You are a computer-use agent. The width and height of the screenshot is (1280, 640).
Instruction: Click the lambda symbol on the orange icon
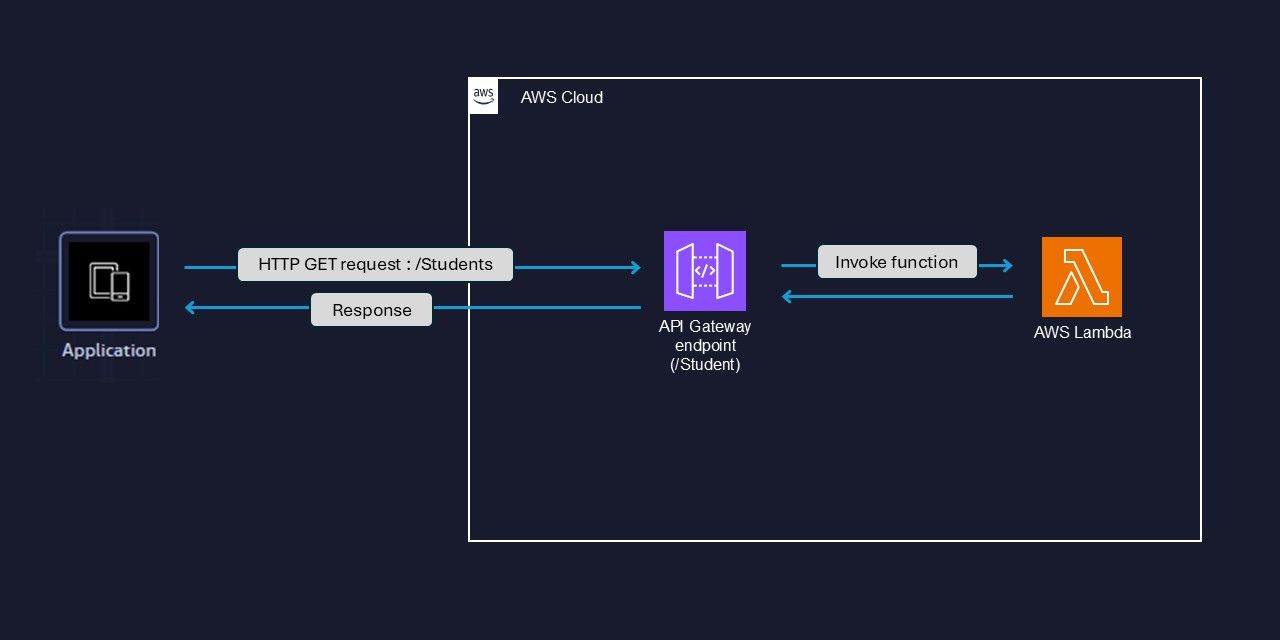[x=1082, y=277]
